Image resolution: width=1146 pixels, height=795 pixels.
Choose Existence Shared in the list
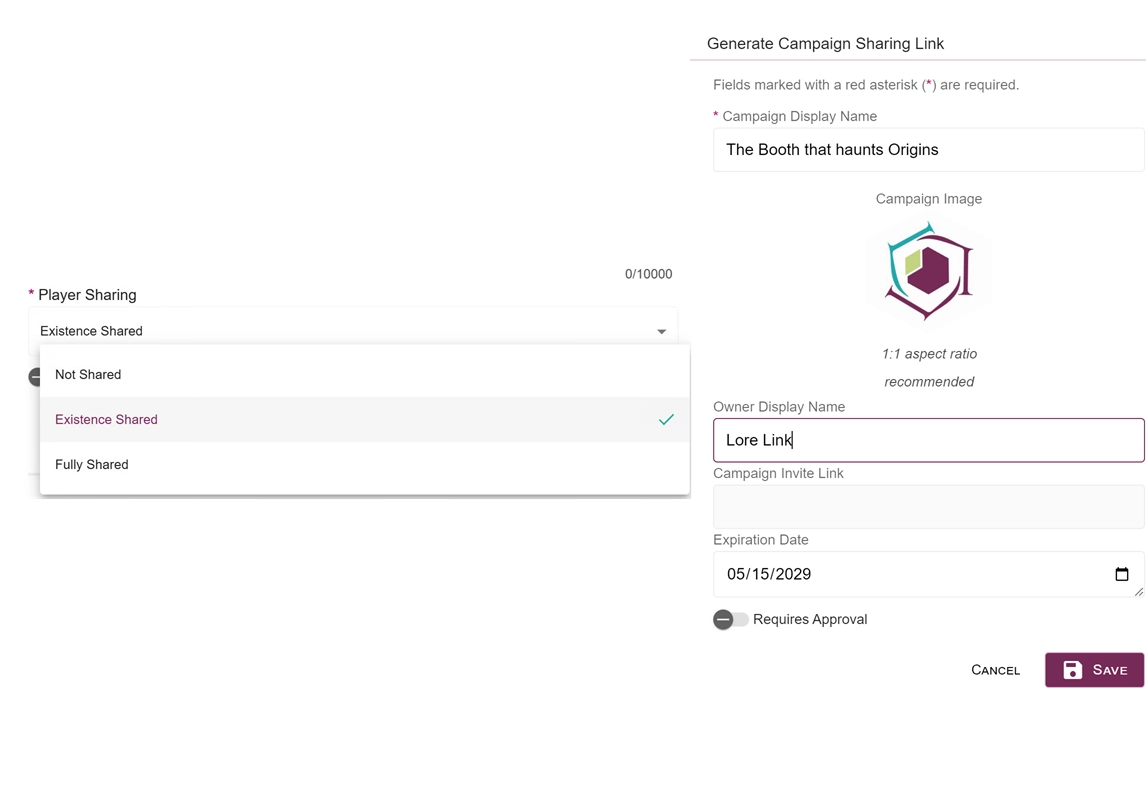coord(364,419)
